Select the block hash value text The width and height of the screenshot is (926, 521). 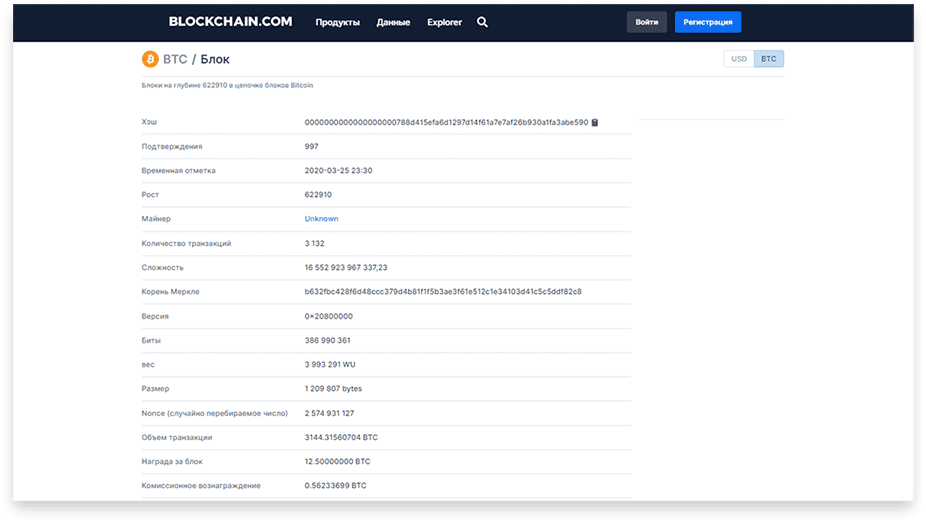coord(446,122)
